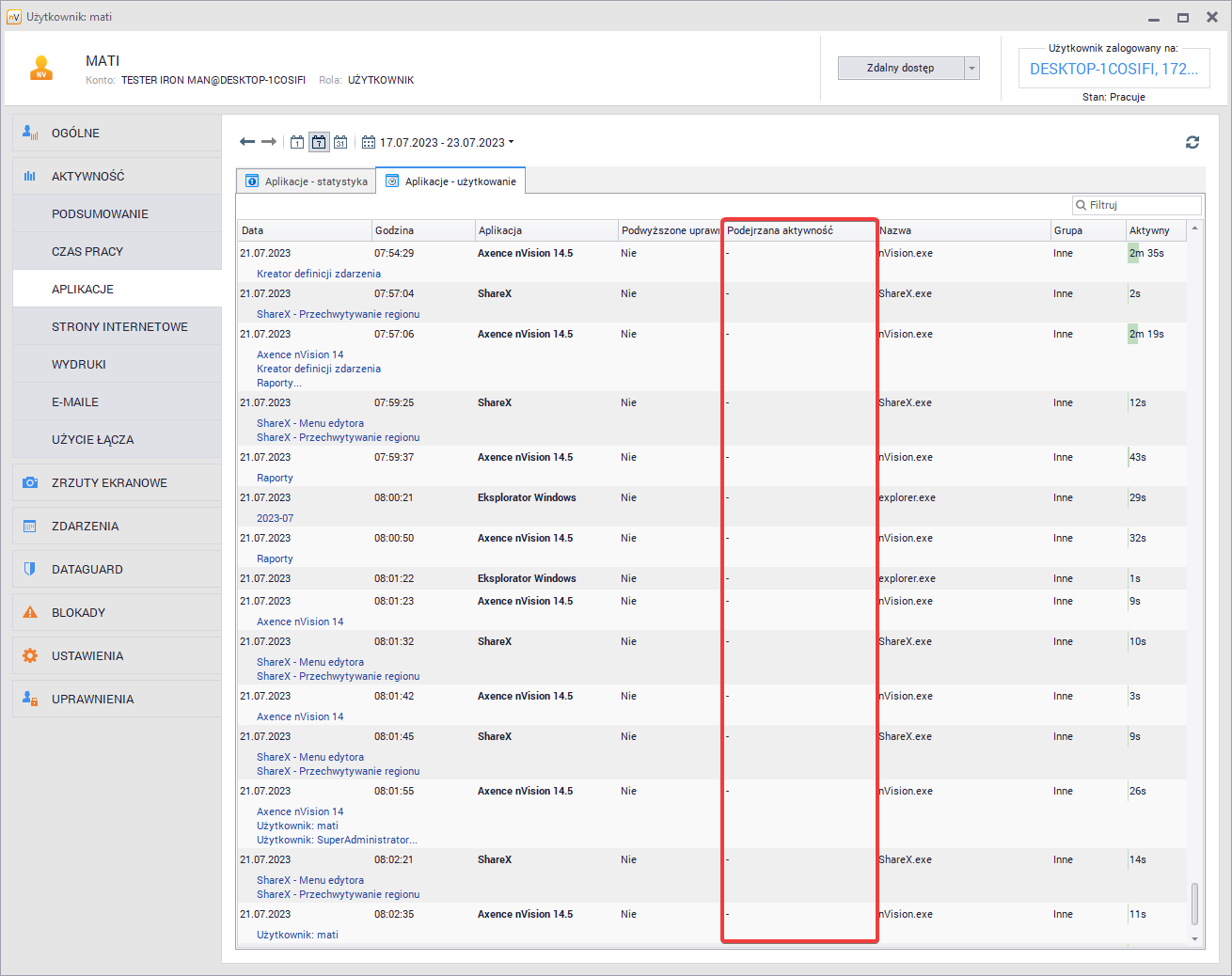1232x976 pixels.
Task: Open the Zrzuty ekranowe camera section
Action: [109, 482]
